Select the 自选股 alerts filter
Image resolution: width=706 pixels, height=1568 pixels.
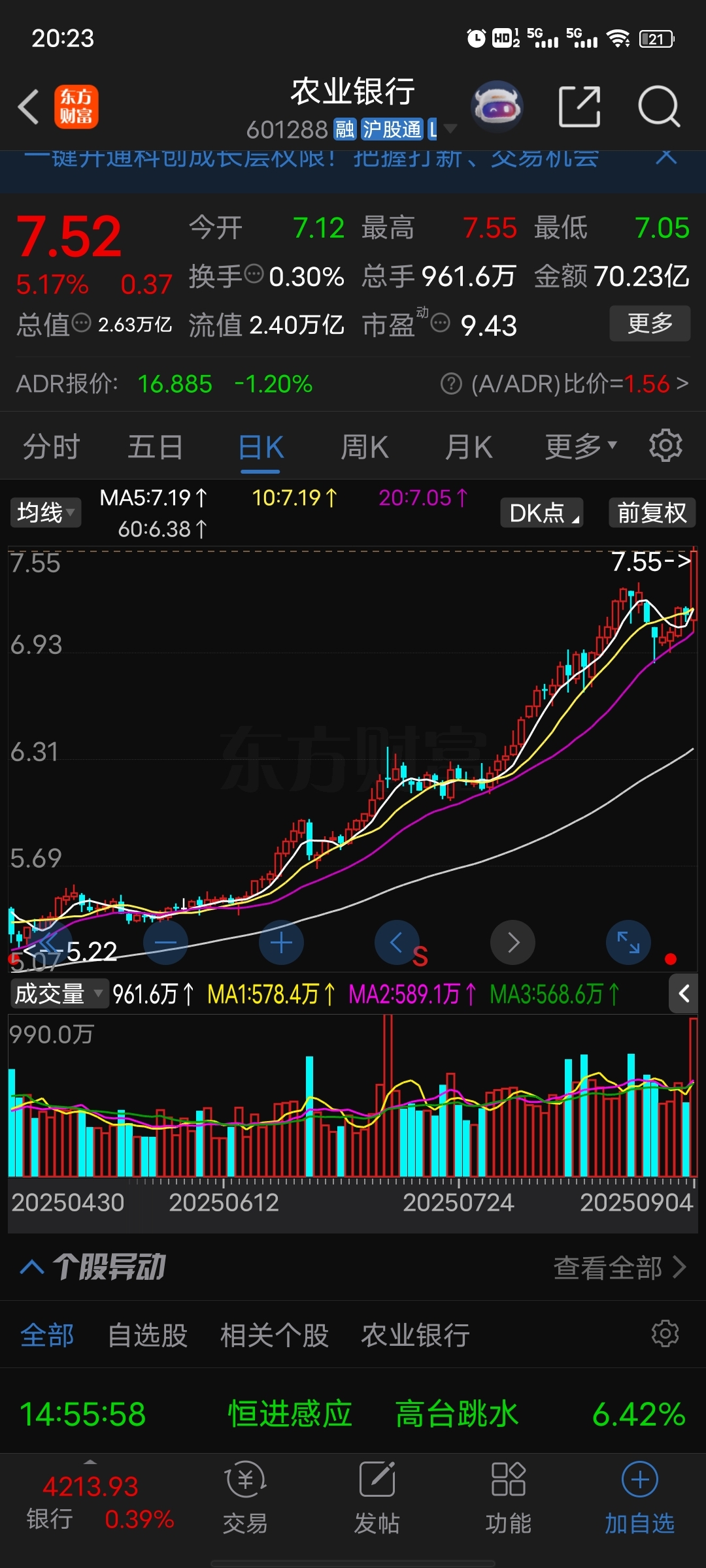click(148, 1335)
